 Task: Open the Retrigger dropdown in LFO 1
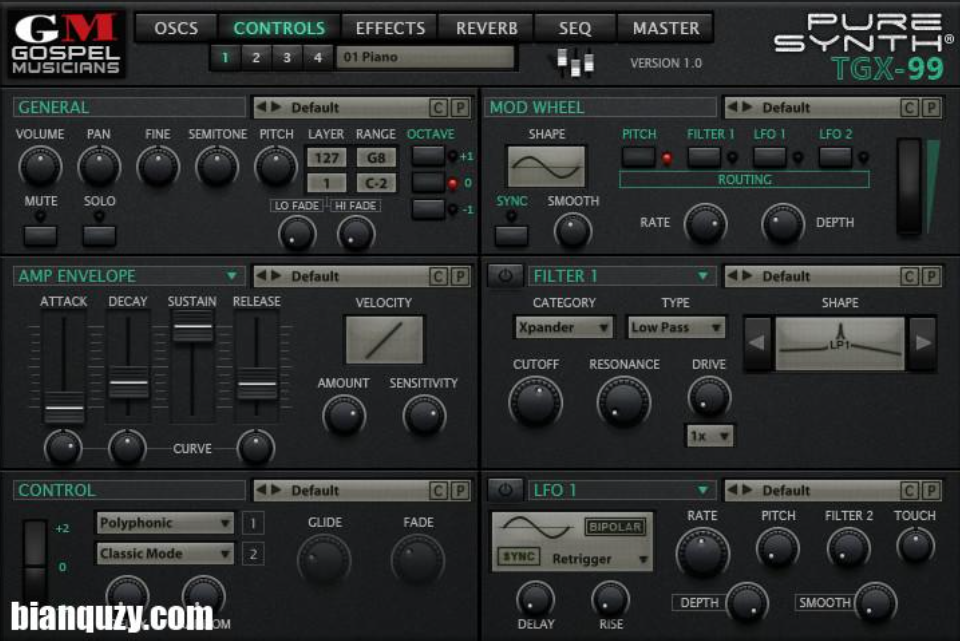click(599, 559)
